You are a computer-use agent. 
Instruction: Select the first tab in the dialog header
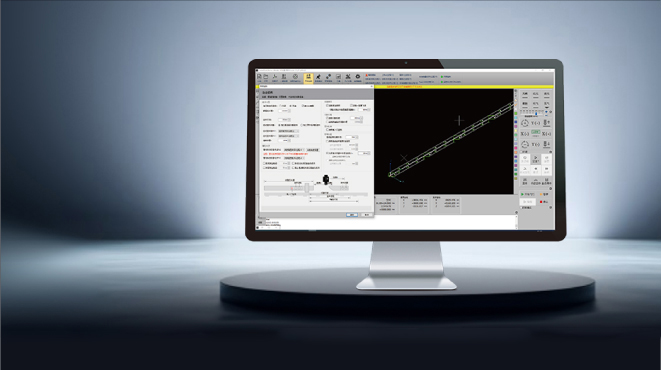click(264, 97)
